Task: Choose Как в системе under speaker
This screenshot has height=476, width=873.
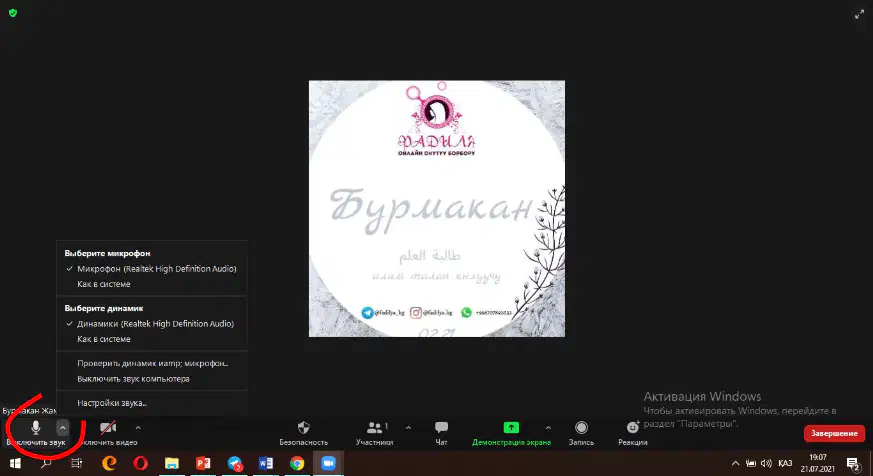Action: (104, 339)
